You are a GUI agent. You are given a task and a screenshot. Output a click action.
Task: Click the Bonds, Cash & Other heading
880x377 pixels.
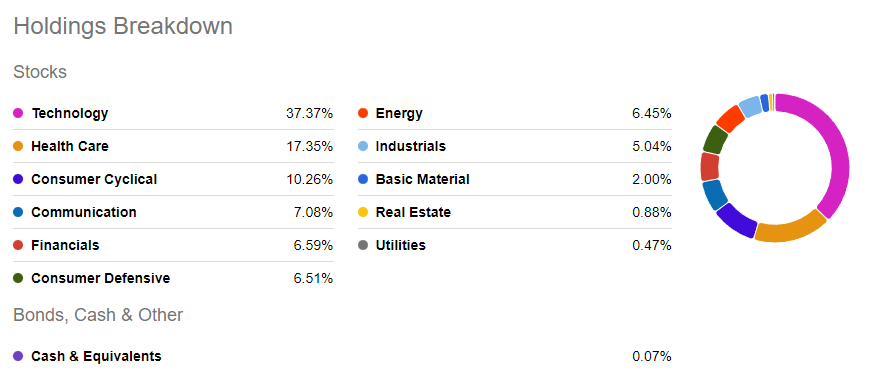click(98, 315)
